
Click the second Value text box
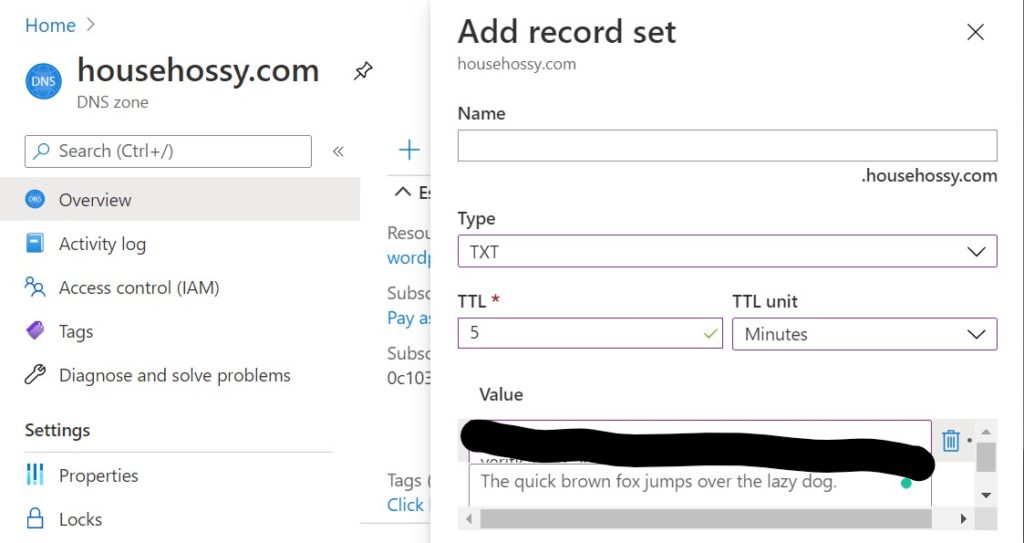tap(699, 485)
